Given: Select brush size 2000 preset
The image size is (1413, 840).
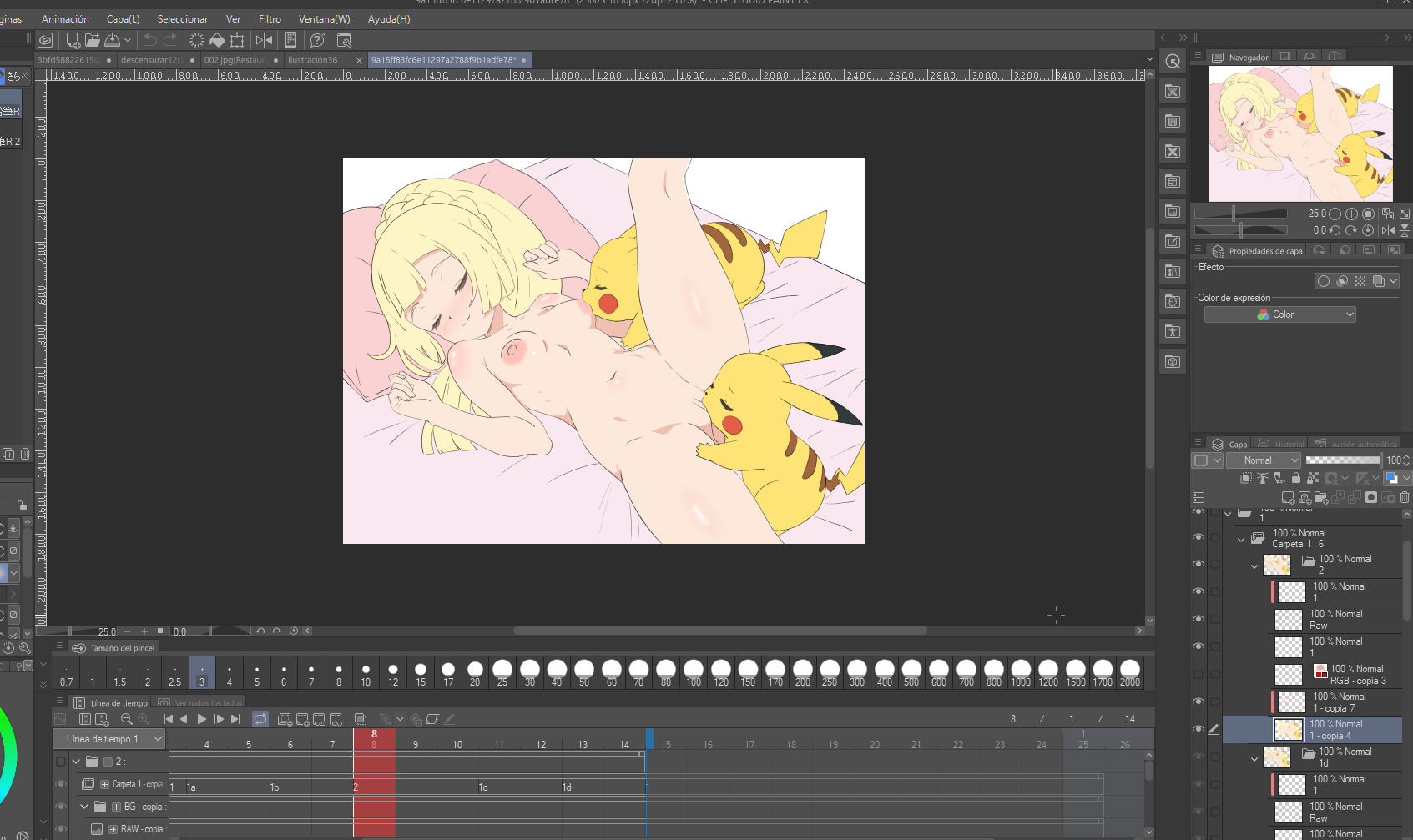Looking at the screenshot, I should pyautogui.click(x=1130, y=672).
